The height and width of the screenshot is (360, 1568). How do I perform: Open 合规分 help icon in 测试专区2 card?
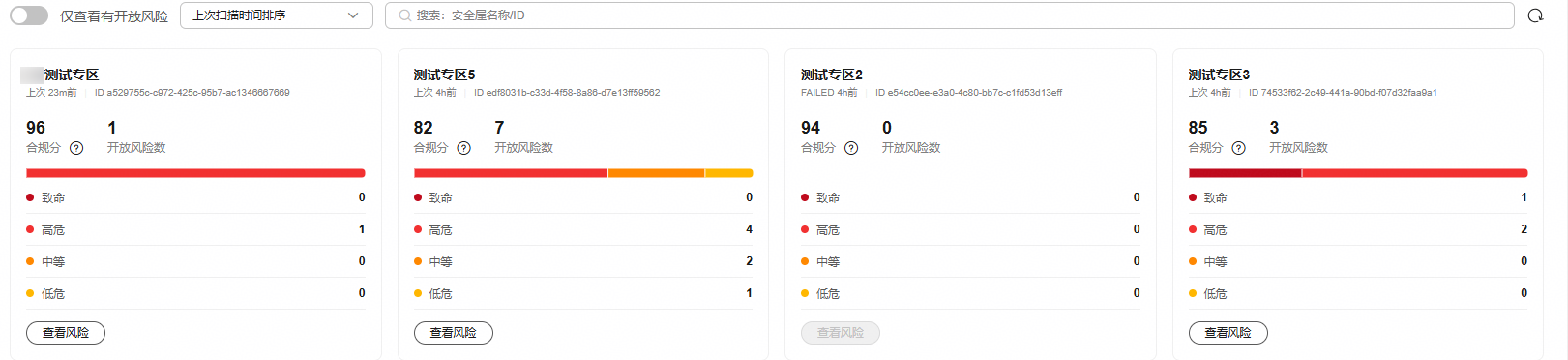tap(851, 148)
